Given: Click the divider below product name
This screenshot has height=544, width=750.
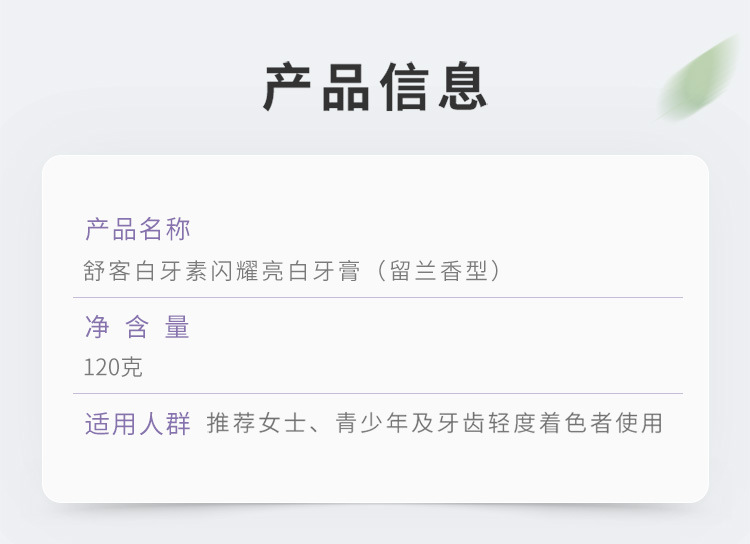Looking at the screenshot, I should (x=378, y=297).
